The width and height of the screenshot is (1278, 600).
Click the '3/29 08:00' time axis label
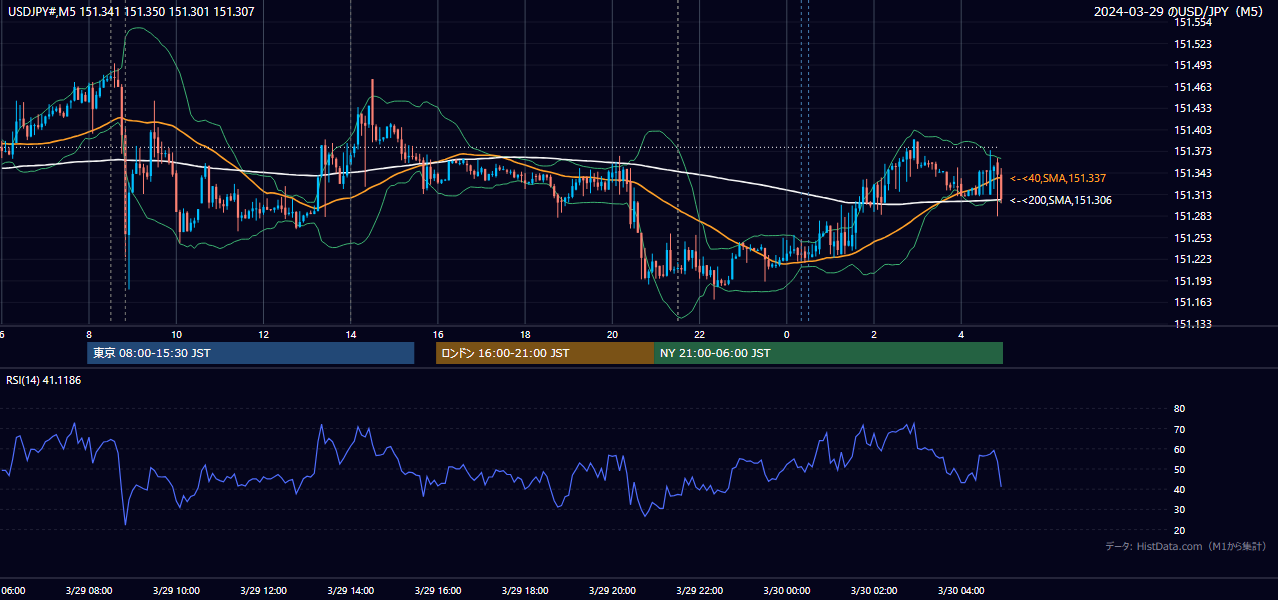(89, 590)
